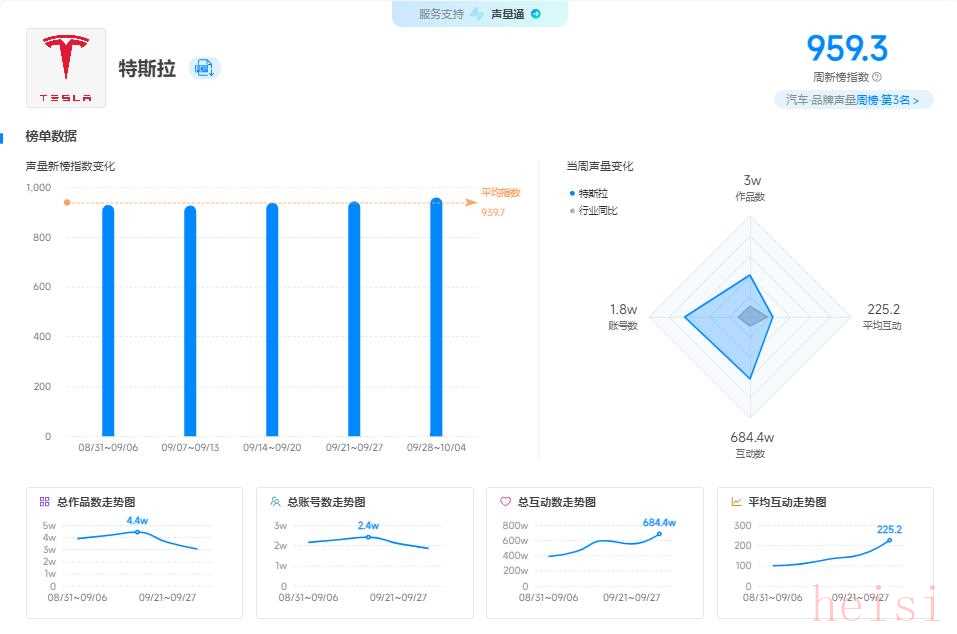This screenshot has height=634, width=957.
Task: Click the 684.4w point on interactions trend
Action: [659, 534]
